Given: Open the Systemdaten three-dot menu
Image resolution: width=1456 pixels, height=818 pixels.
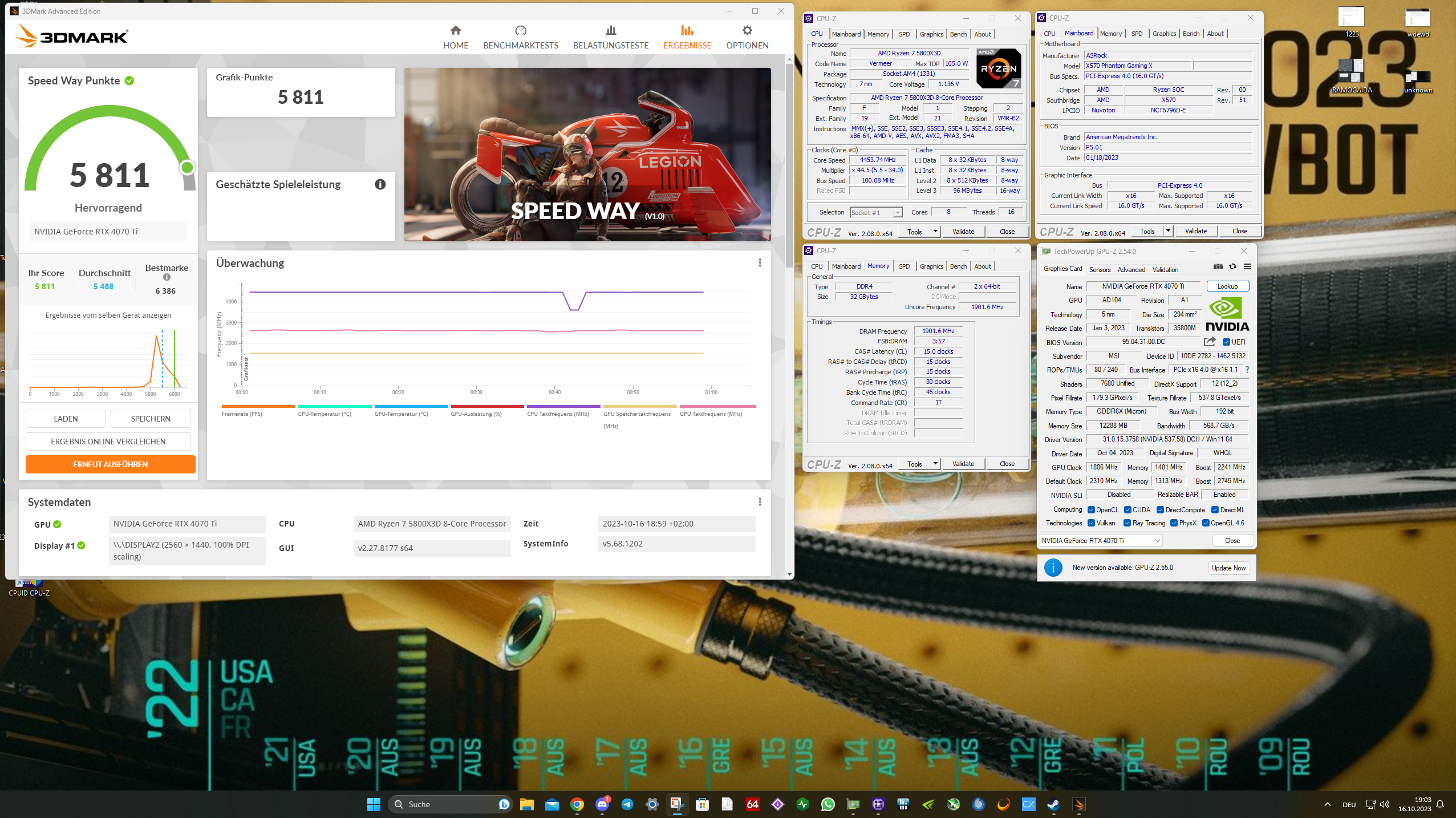Looking at the screenshot, I should 760,502.
